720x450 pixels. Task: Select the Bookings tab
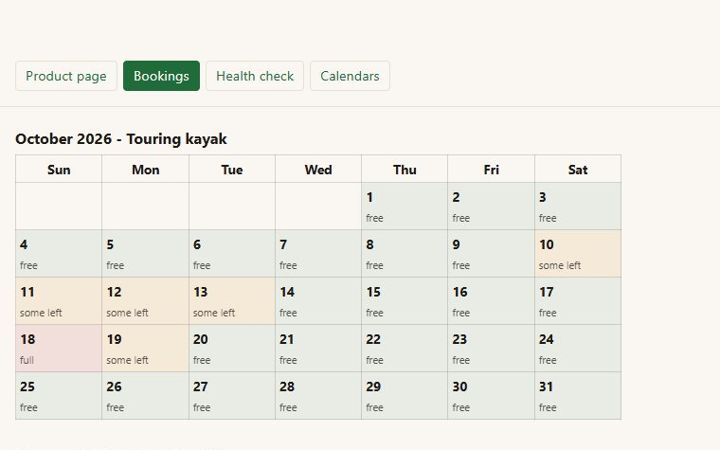(161, 76)
